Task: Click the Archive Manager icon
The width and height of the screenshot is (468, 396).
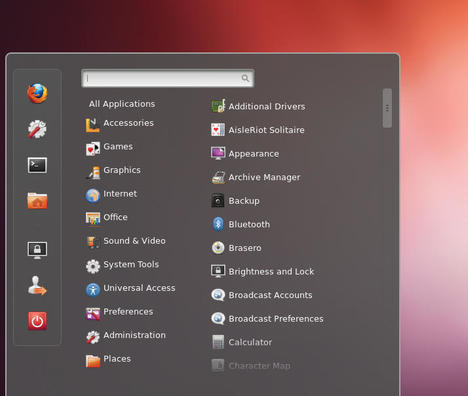Action: click(x=218, y=177)
